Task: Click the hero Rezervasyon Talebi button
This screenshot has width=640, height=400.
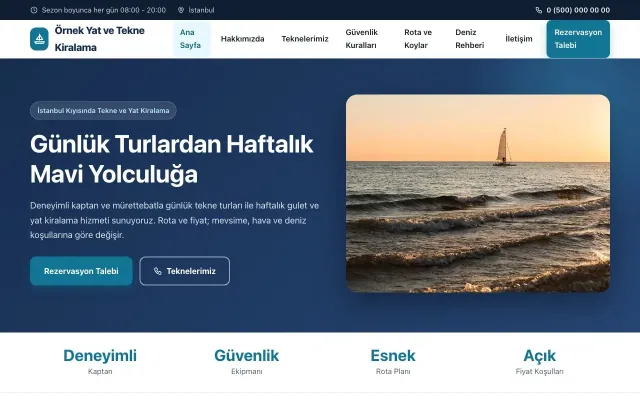Action: tap(81, 271)
